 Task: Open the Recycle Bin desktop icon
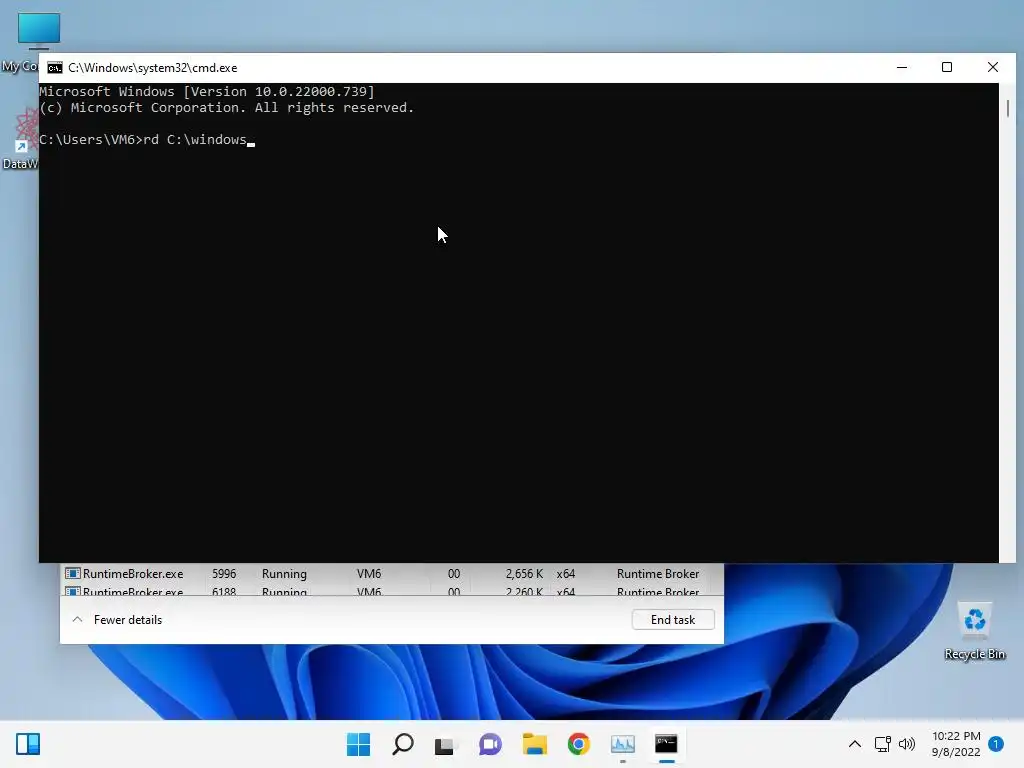974,632
